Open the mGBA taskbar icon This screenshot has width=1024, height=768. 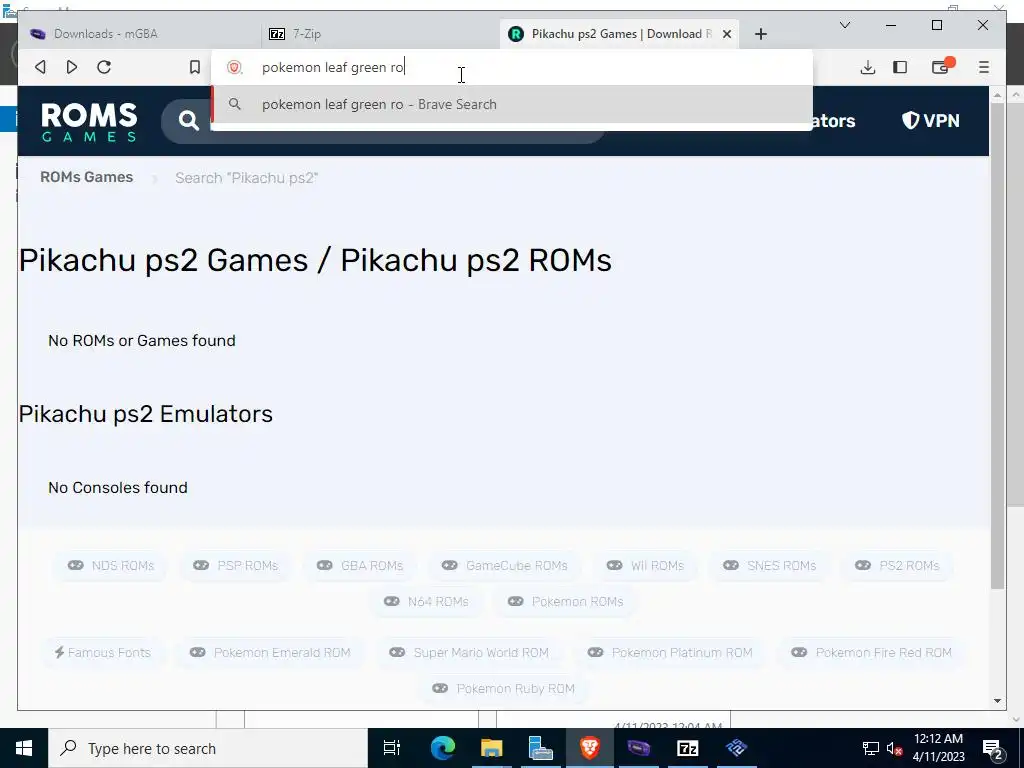tap(639, 748)
